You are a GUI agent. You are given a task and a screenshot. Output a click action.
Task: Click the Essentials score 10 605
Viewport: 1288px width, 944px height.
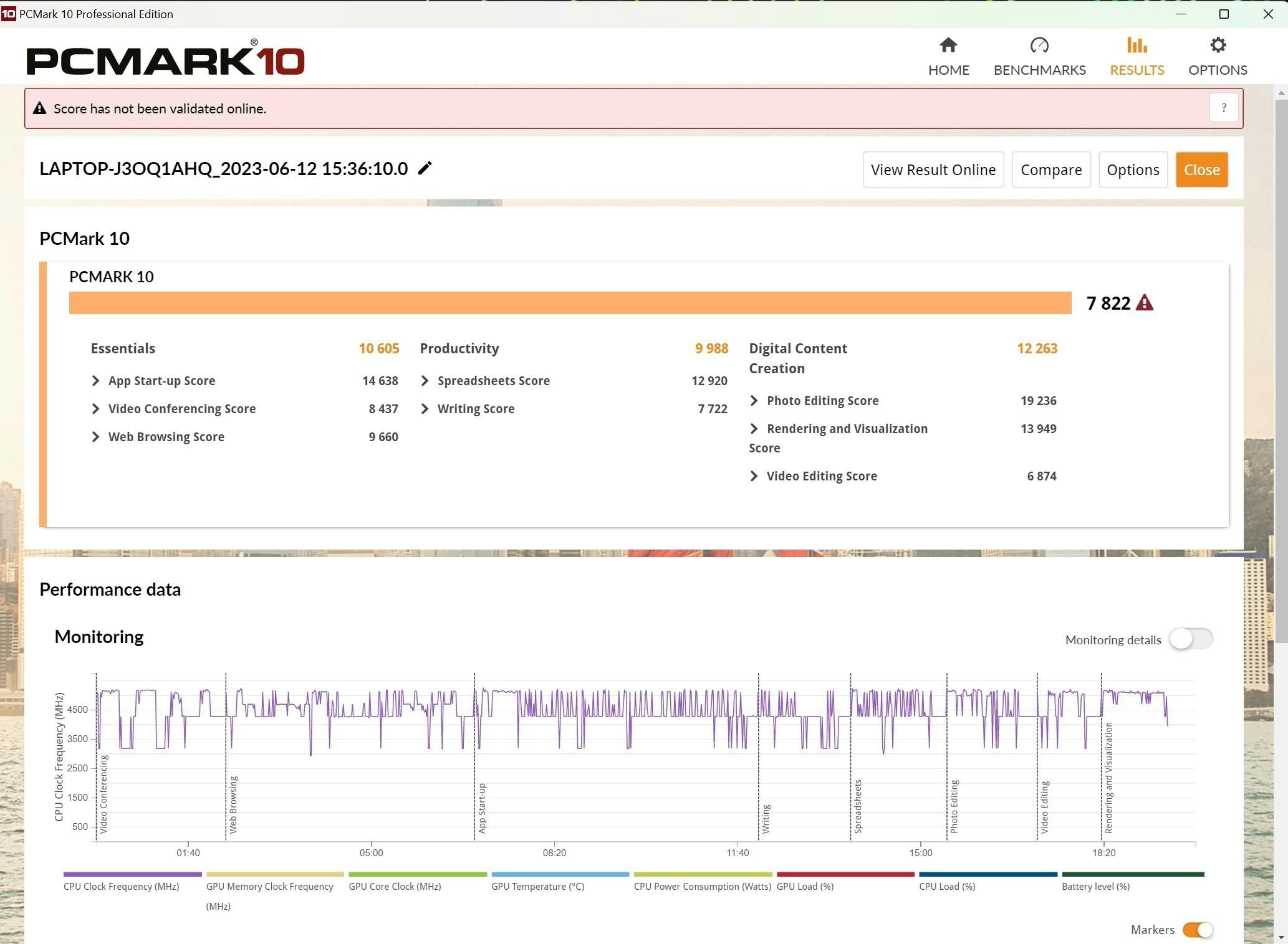(x=378, y=348)
